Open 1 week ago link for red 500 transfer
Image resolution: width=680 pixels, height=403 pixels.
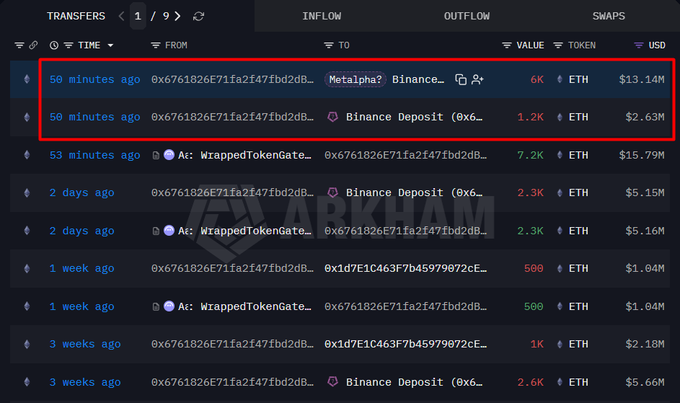click(x=82, y=269)
